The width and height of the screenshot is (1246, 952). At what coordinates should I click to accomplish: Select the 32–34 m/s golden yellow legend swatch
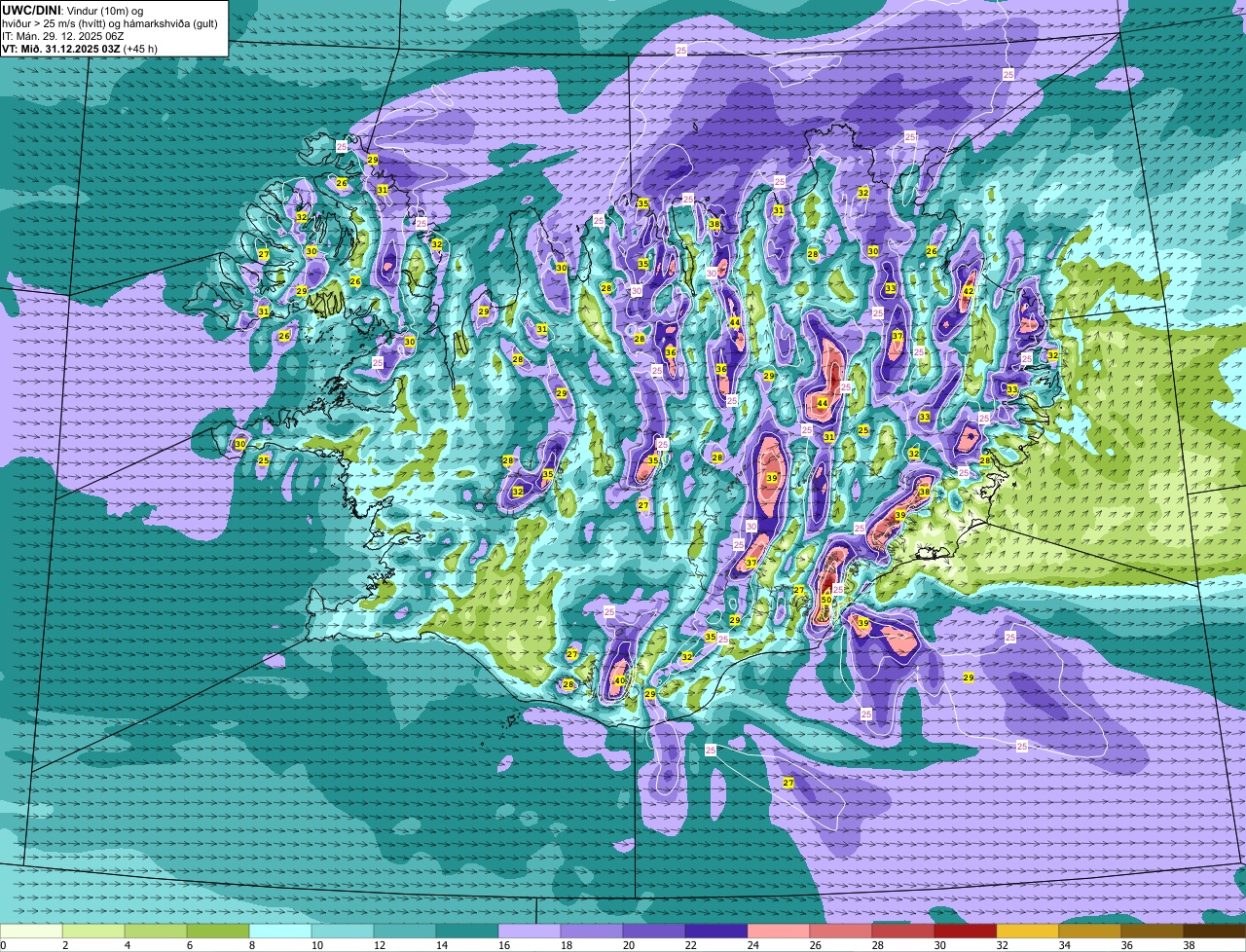[x=1028, y=932]
